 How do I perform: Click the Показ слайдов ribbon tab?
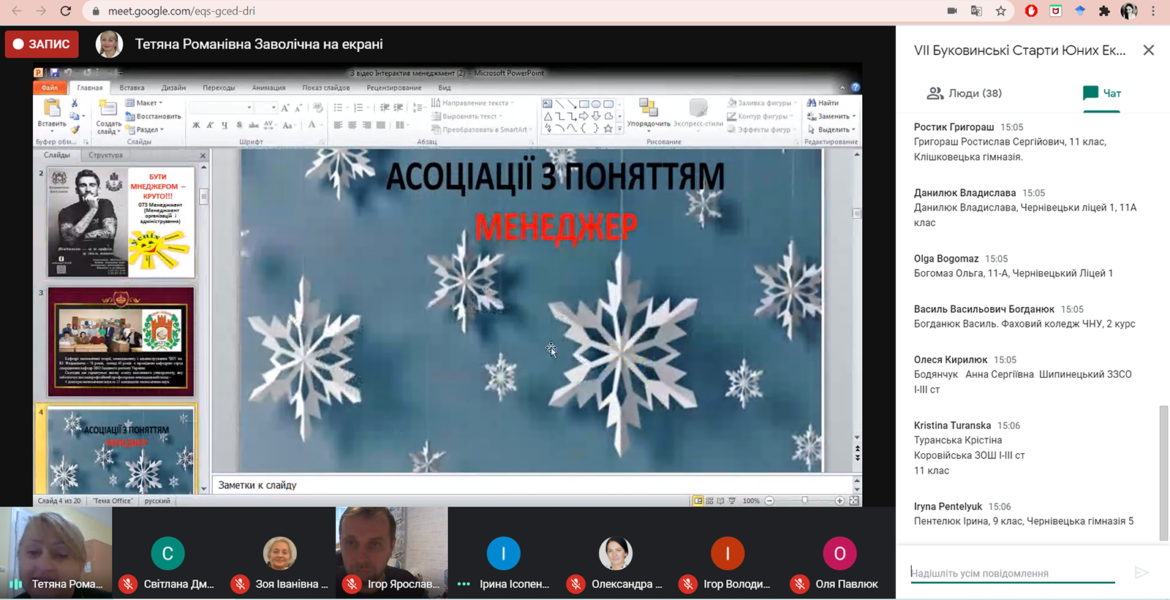(326, 87)
